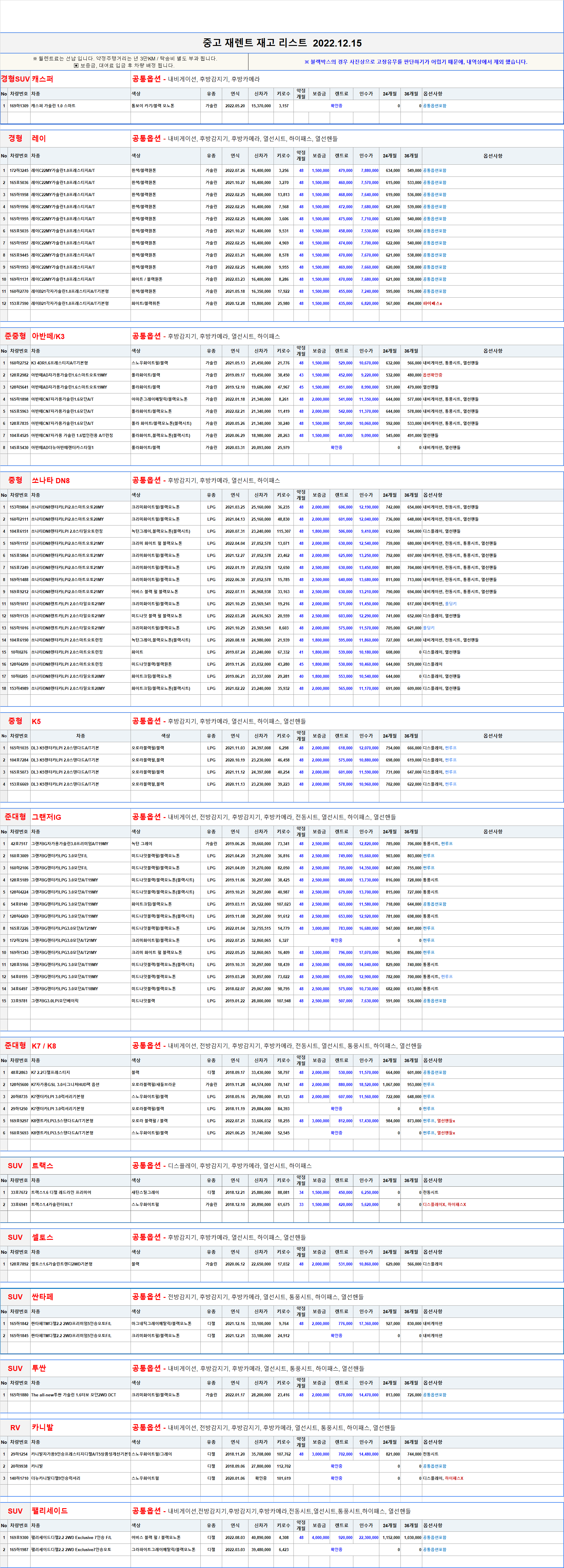Viewport: 564px width, 1568px height.
Task: Click plate number '160호5693'
Action: [19, 1133]
